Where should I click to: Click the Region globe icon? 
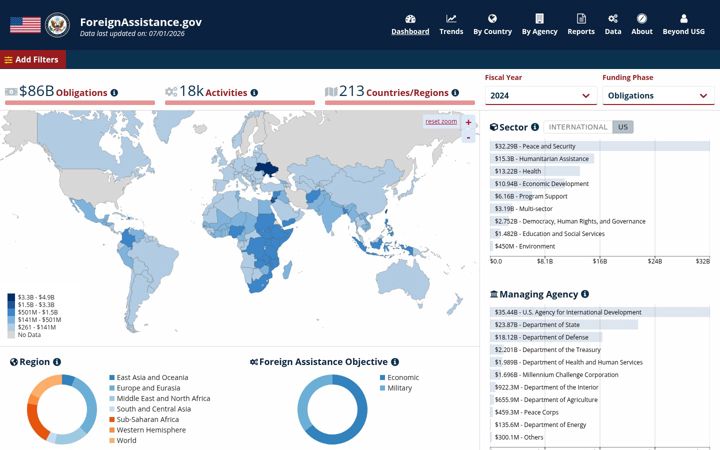14,362
